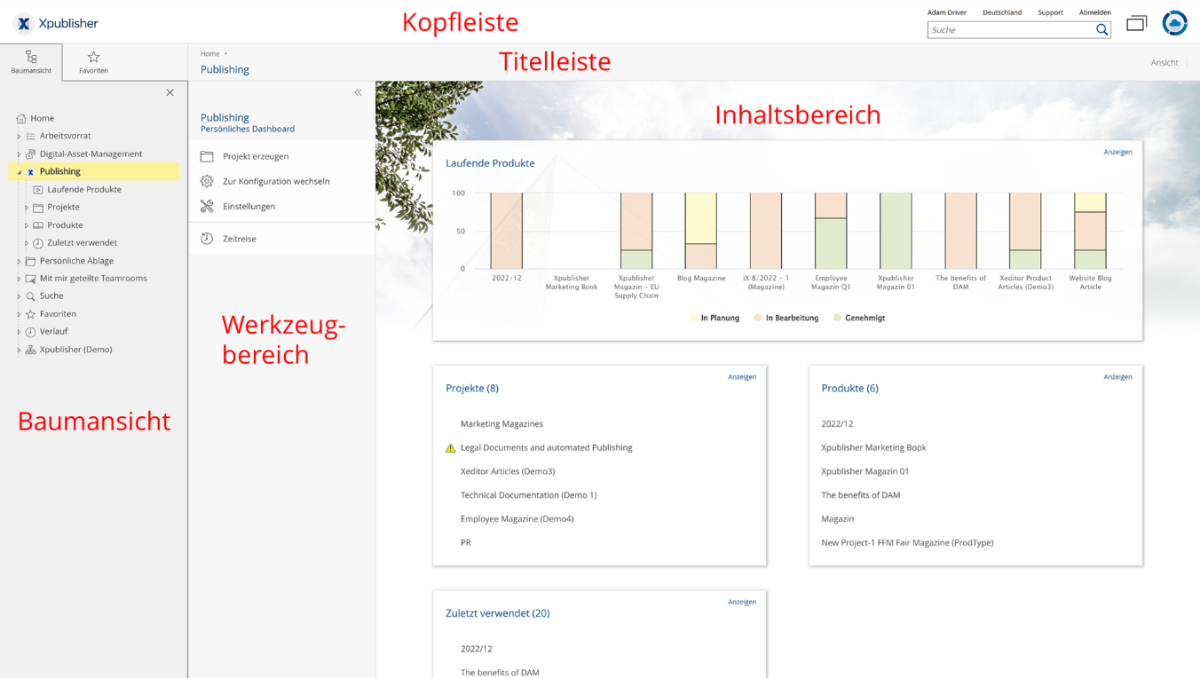
Task: Open the Deutschland language menu
Action: click(1002, 12)
